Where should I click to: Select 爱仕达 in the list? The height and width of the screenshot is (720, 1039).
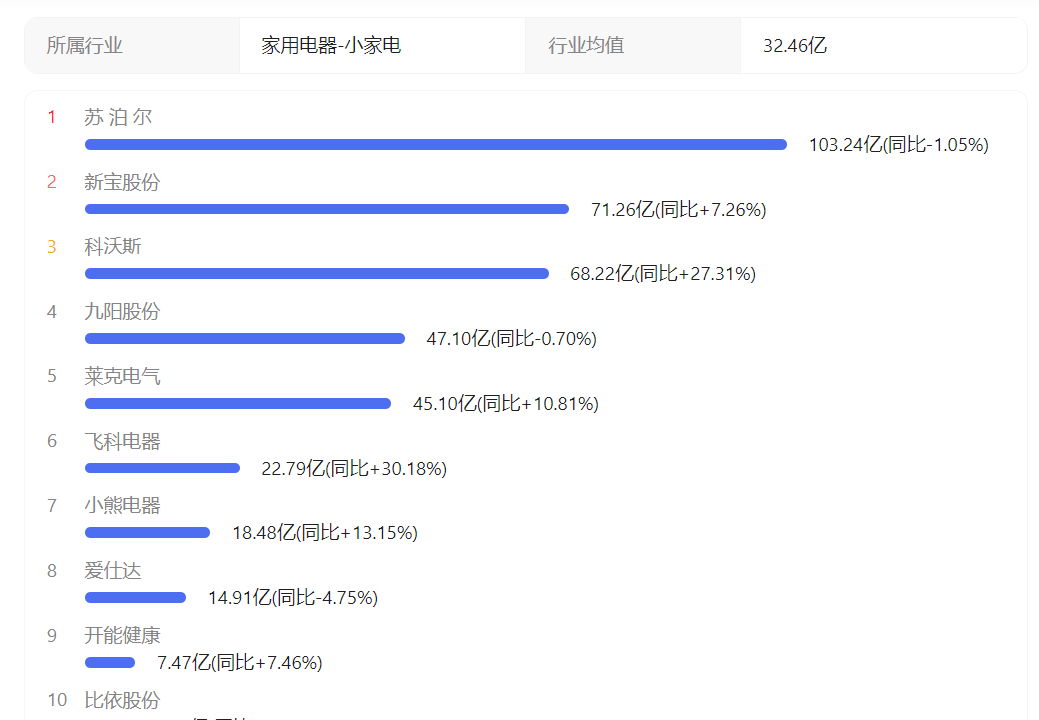tap(113, 570)
